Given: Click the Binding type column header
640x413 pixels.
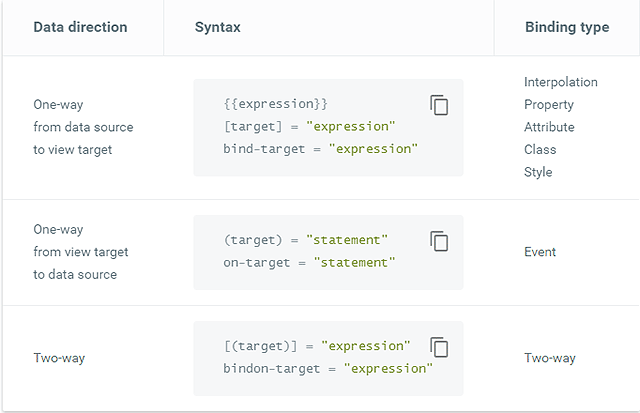Looking at the screenshot, I should point(567,27).
